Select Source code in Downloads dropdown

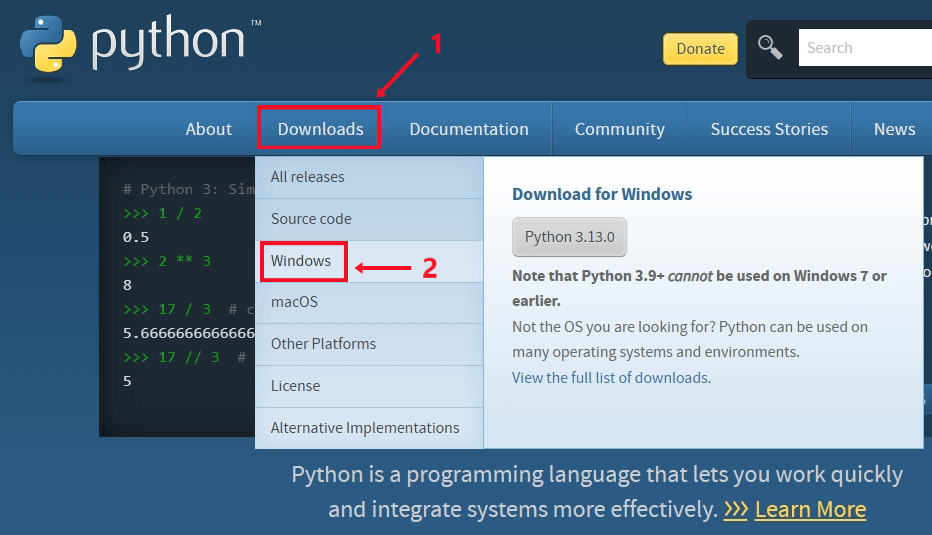tap(369, 219)
